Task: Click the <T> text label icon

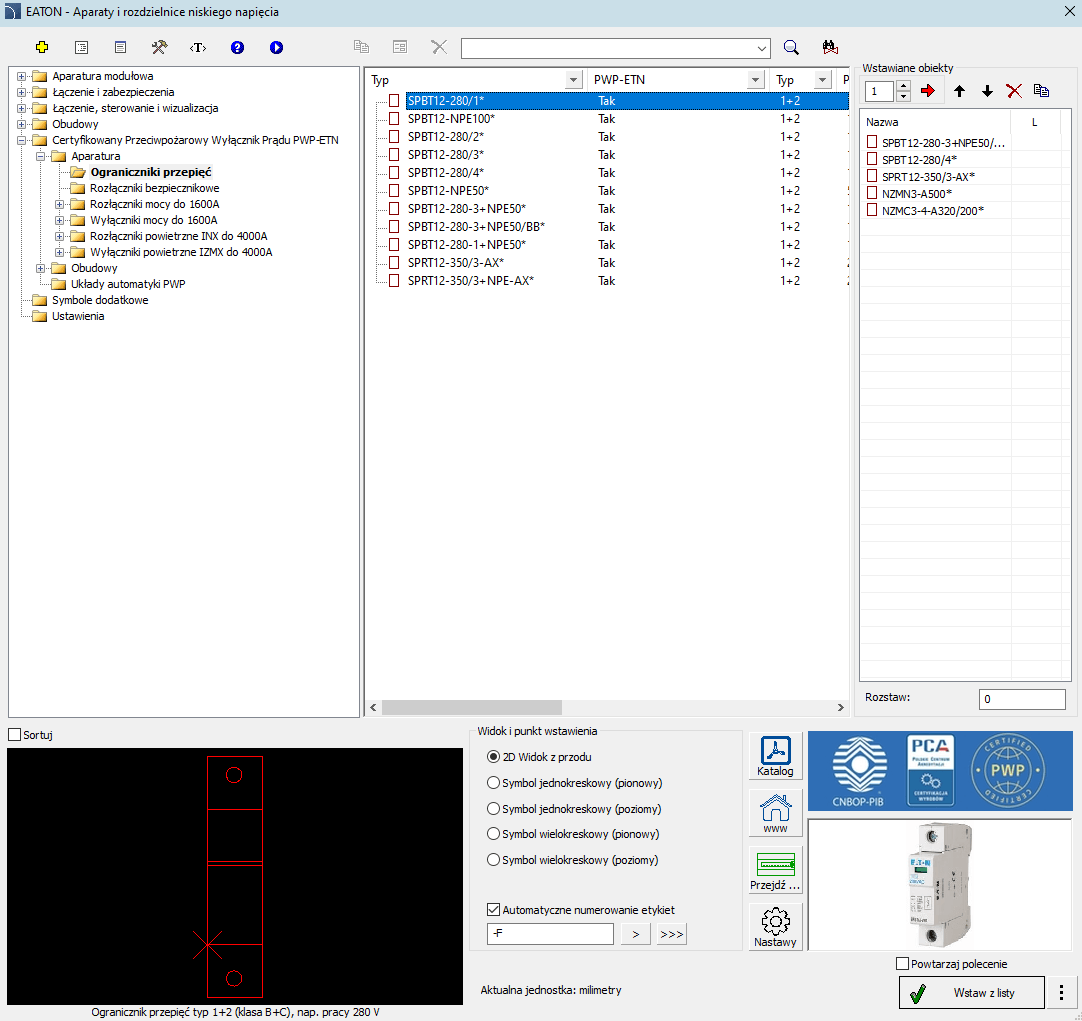Action: 198,48
